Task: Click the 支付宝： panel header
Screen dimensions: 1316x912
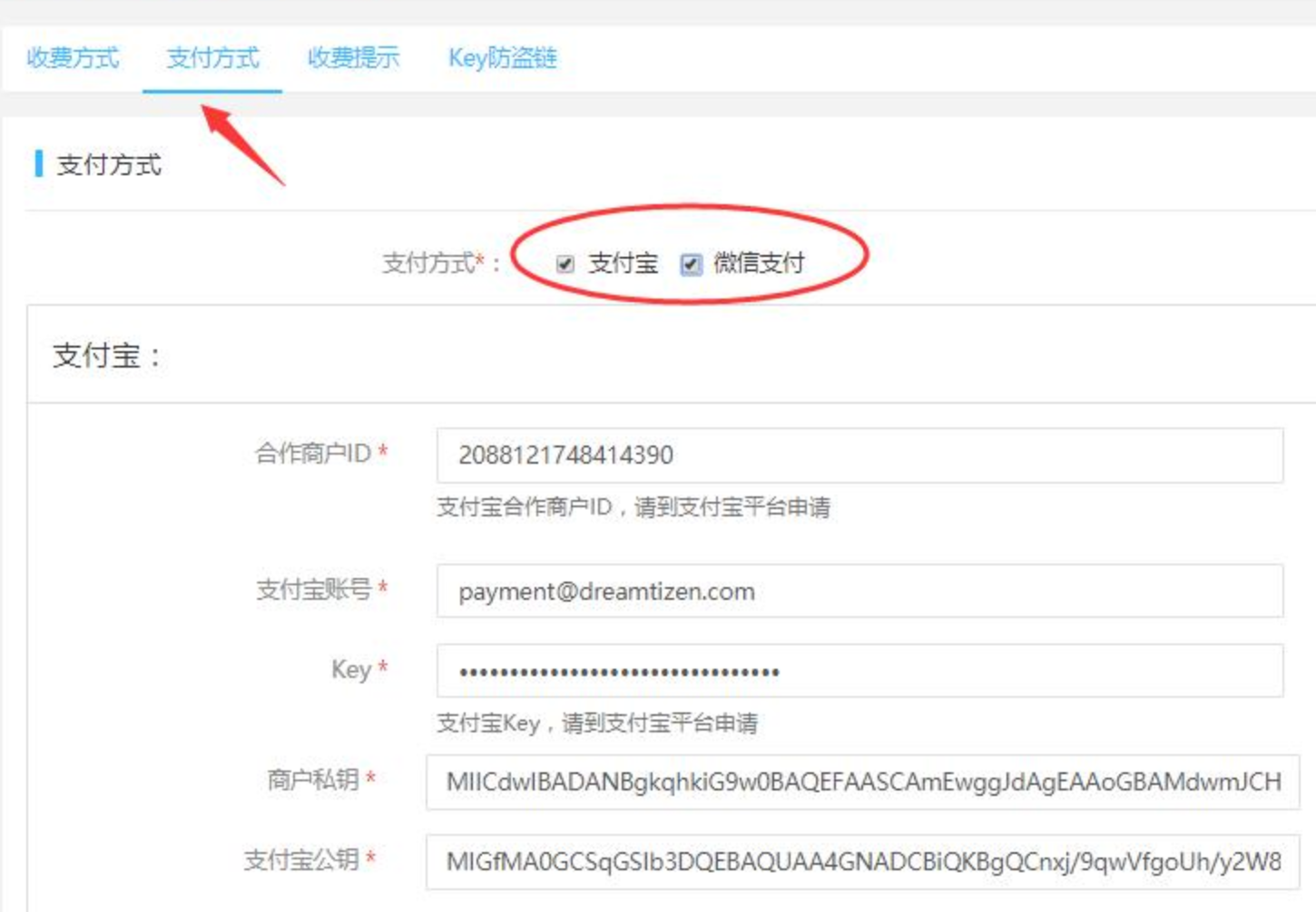Action: point(107,356)
